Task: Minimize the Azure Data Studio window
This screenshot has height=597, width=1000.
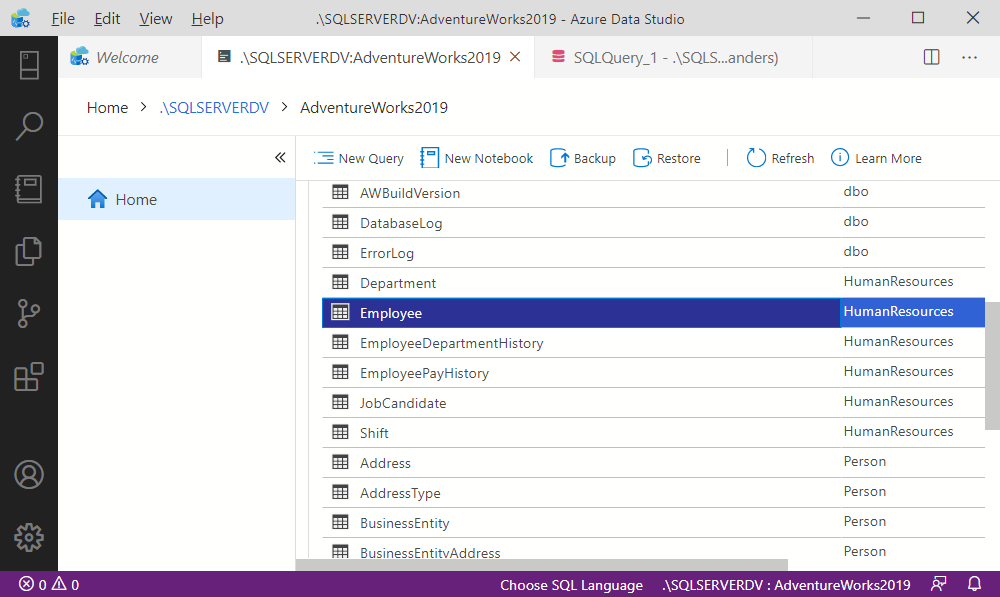Action: pos(864,18)
